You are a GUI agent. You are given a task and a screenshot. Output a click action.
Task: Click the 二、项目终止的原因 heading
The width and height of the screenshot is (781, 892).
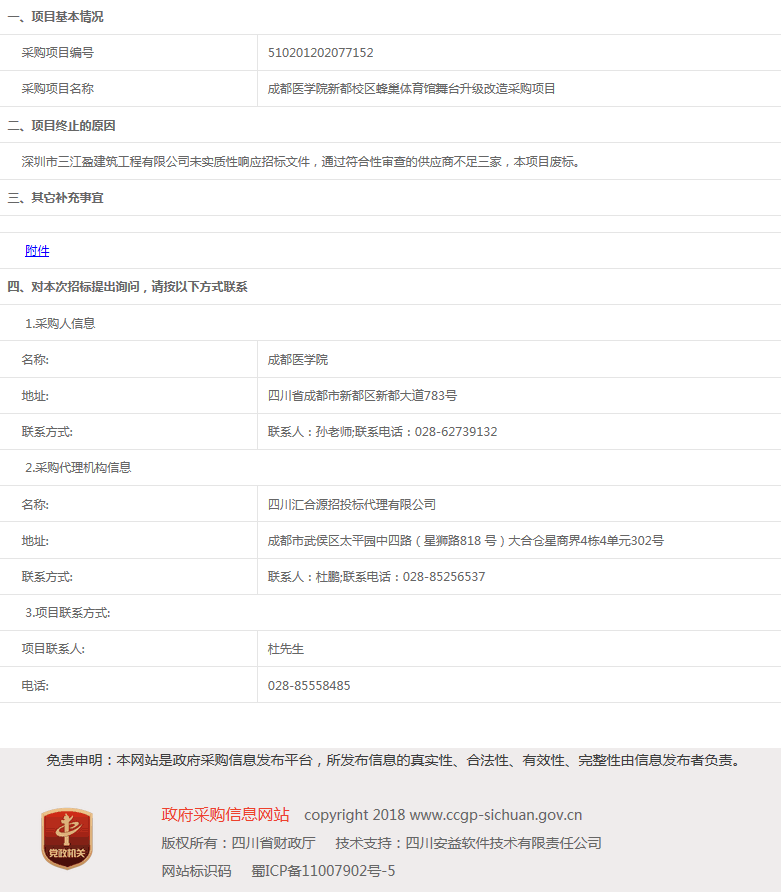(x=61, y=126)
